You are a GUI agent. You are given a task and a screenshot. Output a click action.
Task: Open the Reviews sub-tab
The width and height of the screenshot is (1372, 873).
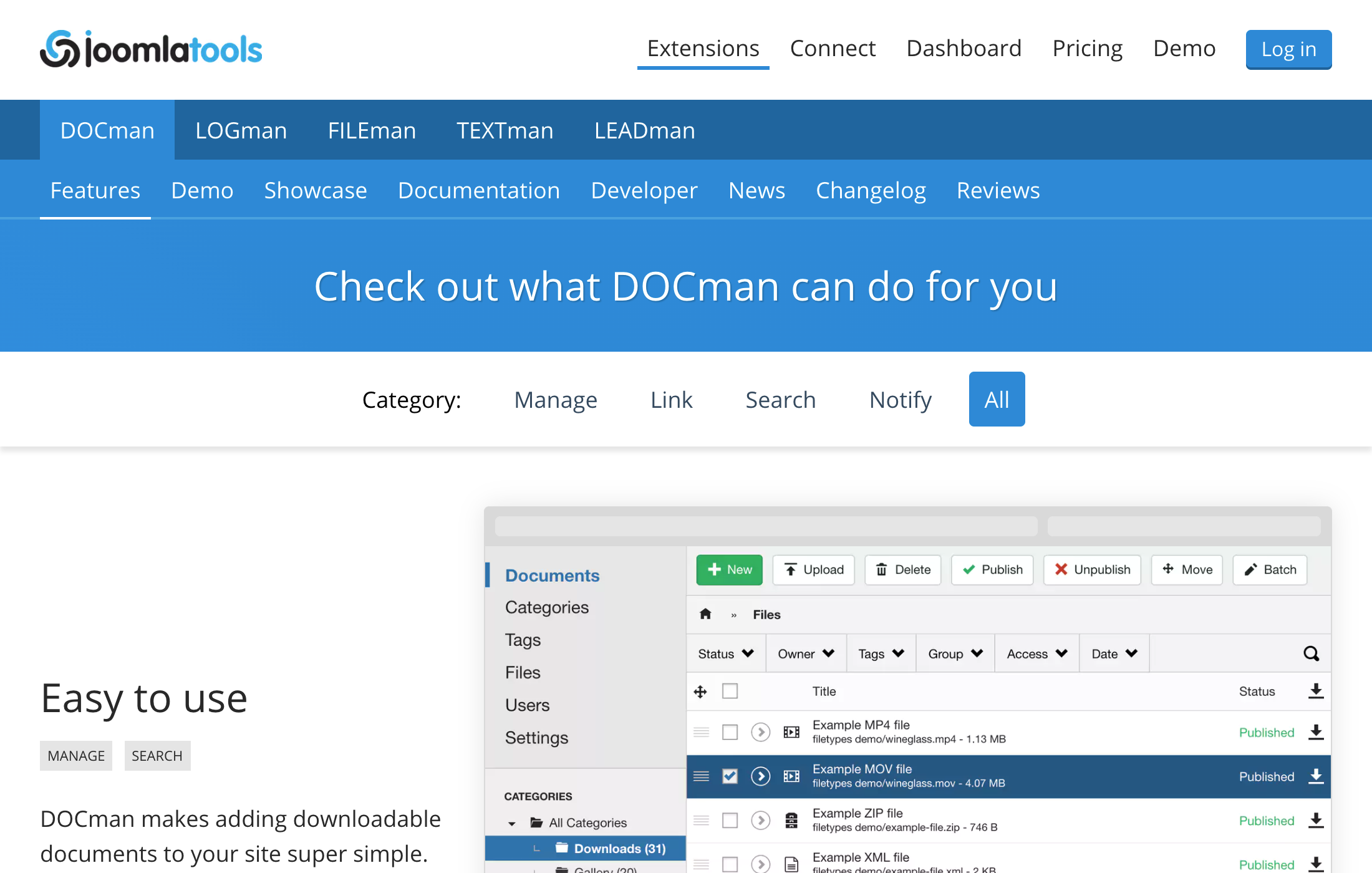click(998, 190)
